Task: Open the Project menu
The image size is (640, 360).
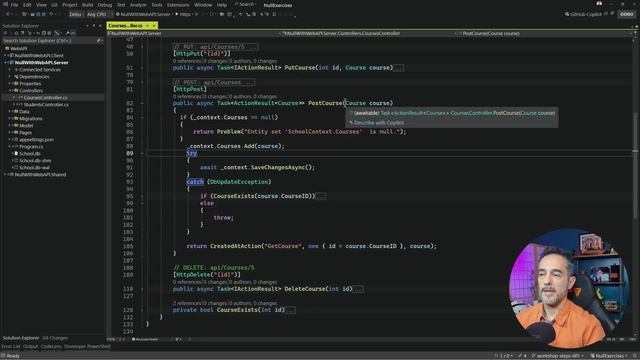Action: pyautogui.click(x=70, y=5)
